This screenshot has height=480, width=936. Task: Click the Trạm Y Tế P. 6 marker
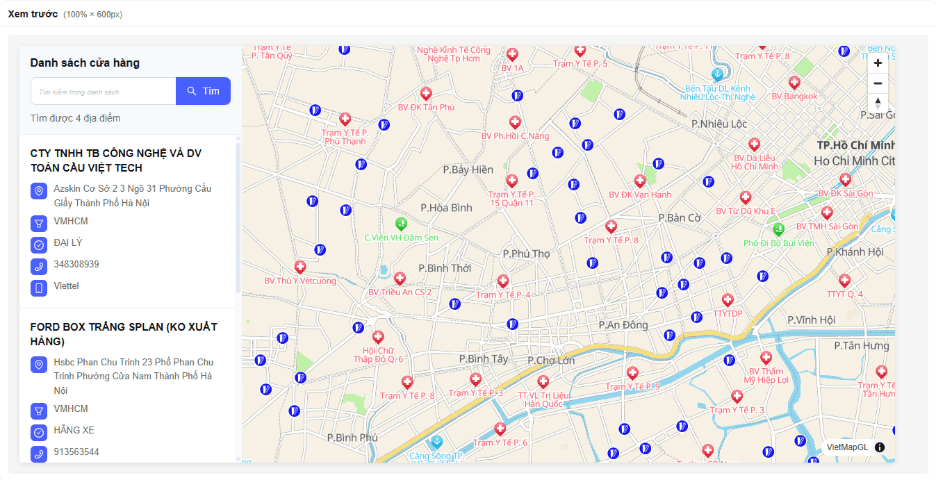[x=500, y=429]
